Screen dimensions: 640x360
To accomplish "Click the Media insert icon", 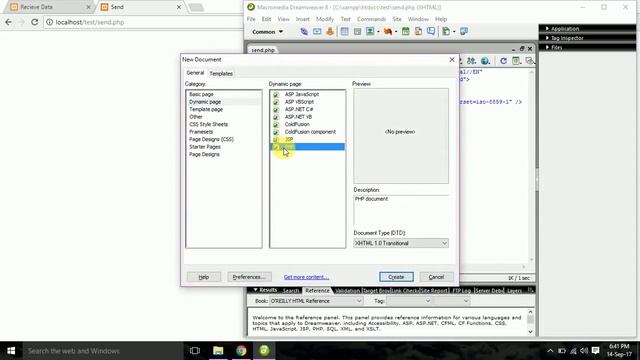I will (x=388, y=31).
